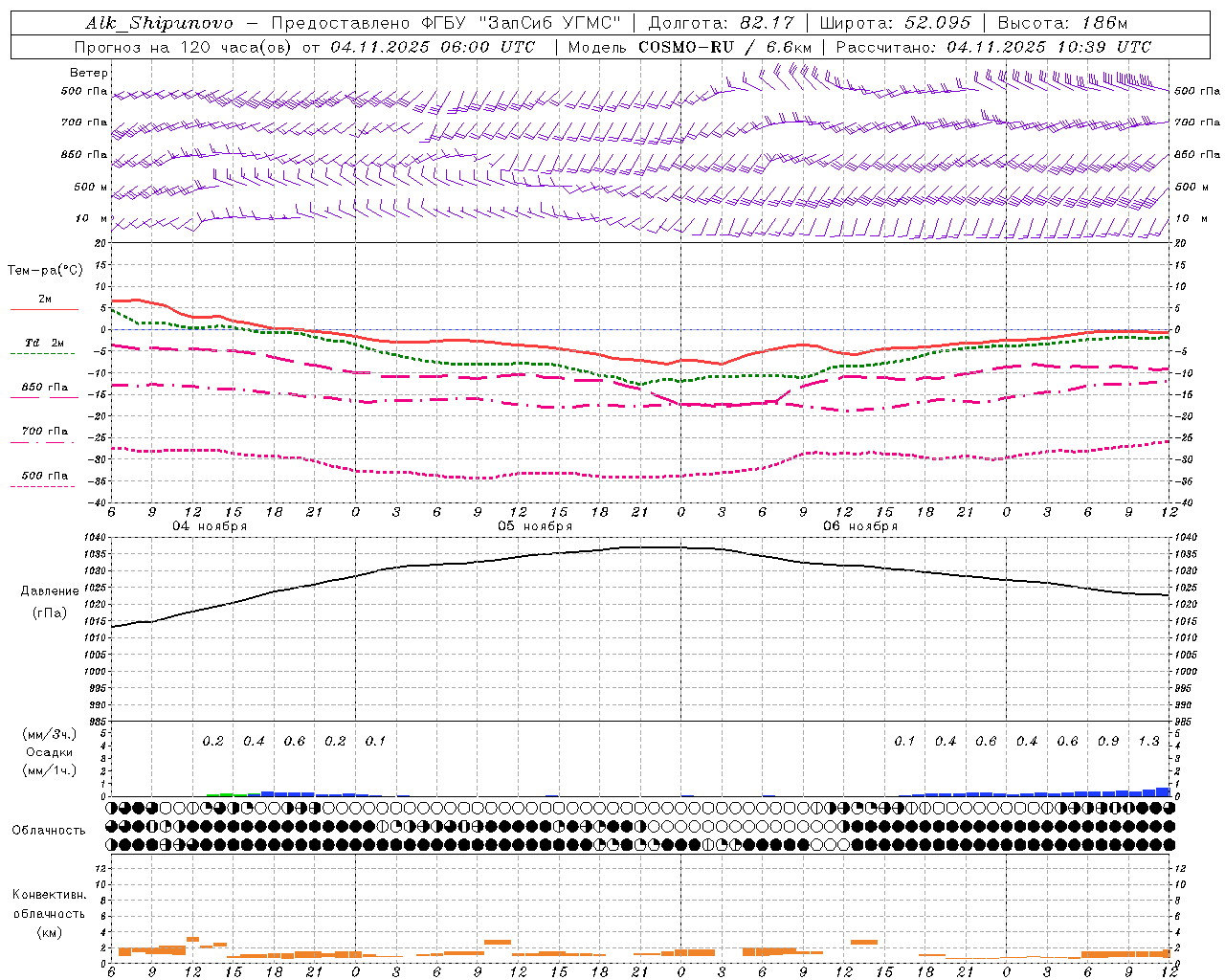Screen dimensions: 1225x980
Task: Click the 06 ноября date label
Action: (x=860, y=526)
